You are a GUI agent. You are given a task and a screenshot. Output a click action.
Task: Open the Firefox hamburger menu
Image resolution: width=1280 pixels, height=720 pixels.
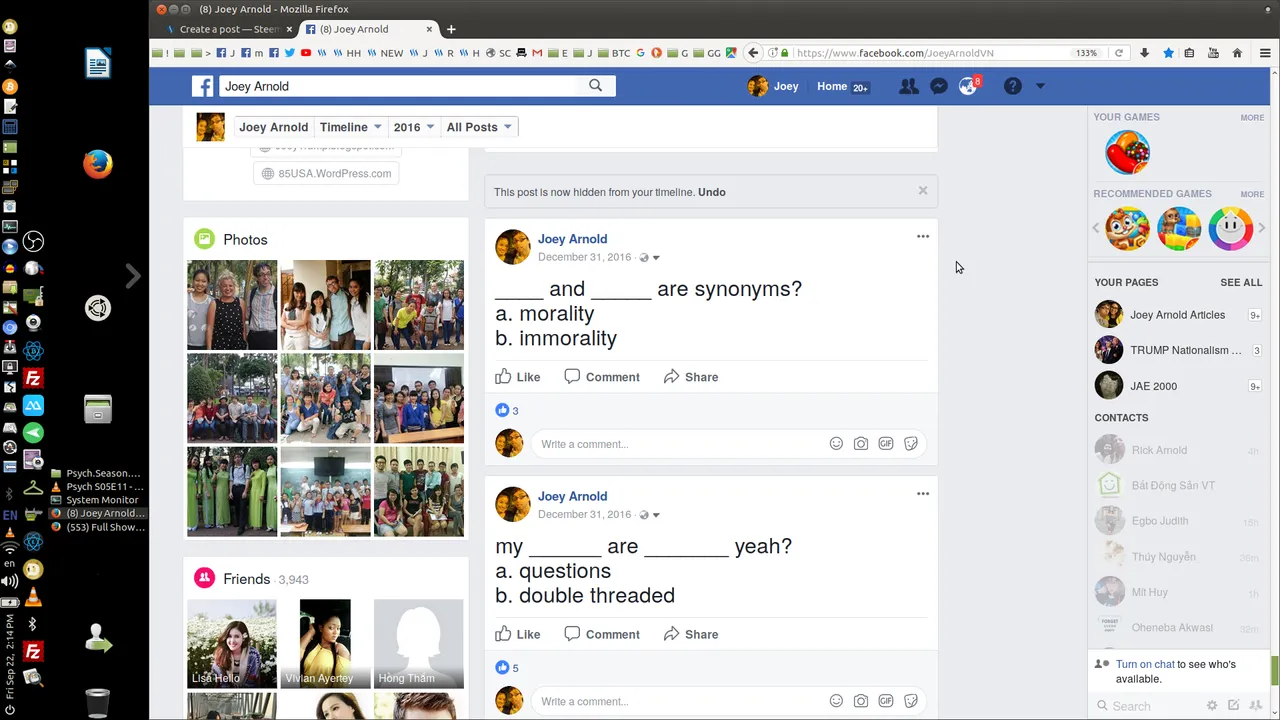[x=1265, y=53]
